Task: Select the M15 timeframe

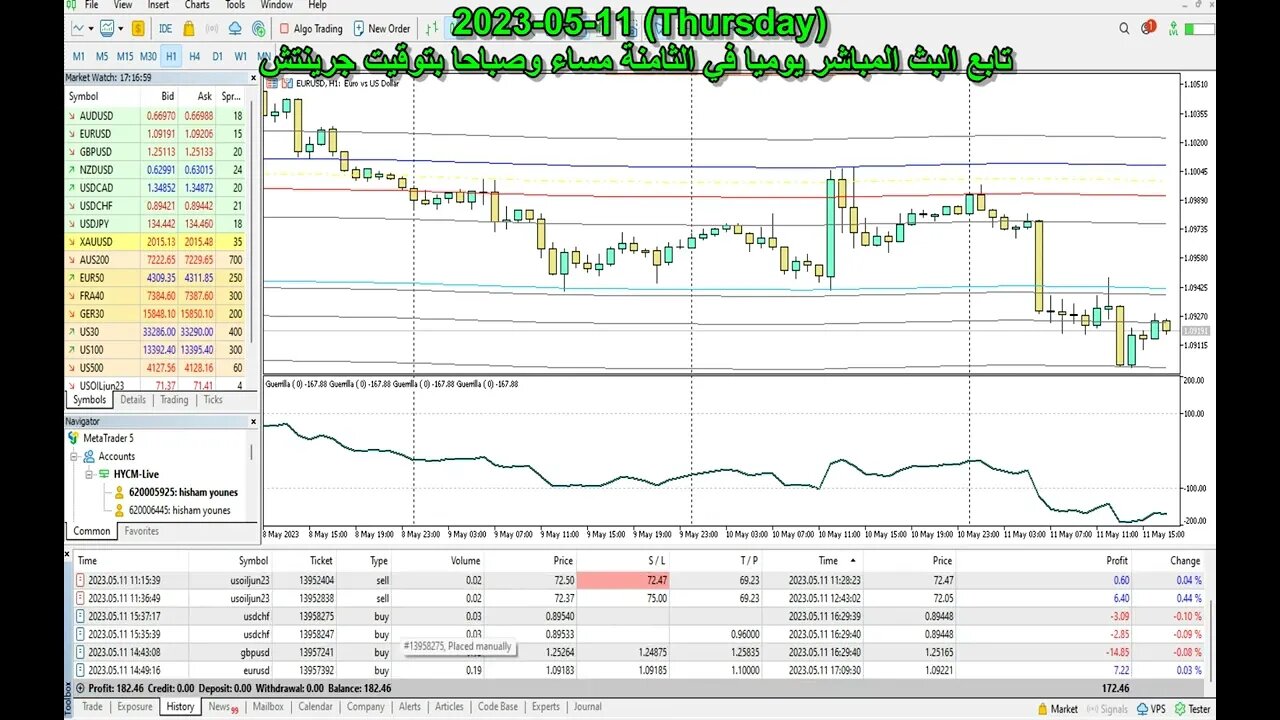Action: [x=125, y=56]
